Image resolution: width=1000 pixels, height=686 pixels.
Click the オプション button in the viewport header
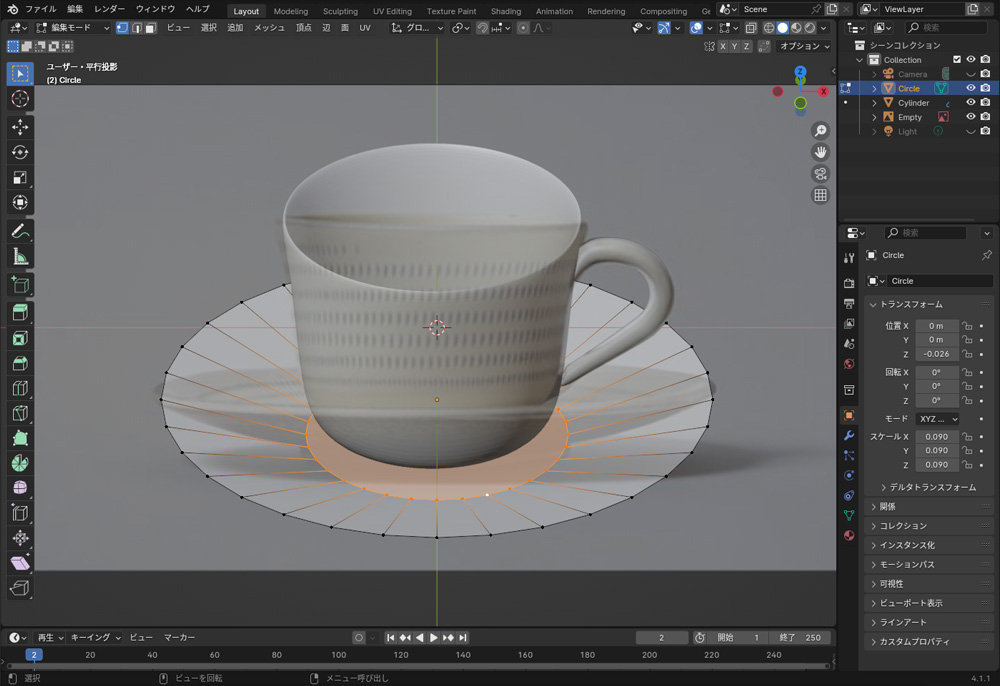pos(804,46)
